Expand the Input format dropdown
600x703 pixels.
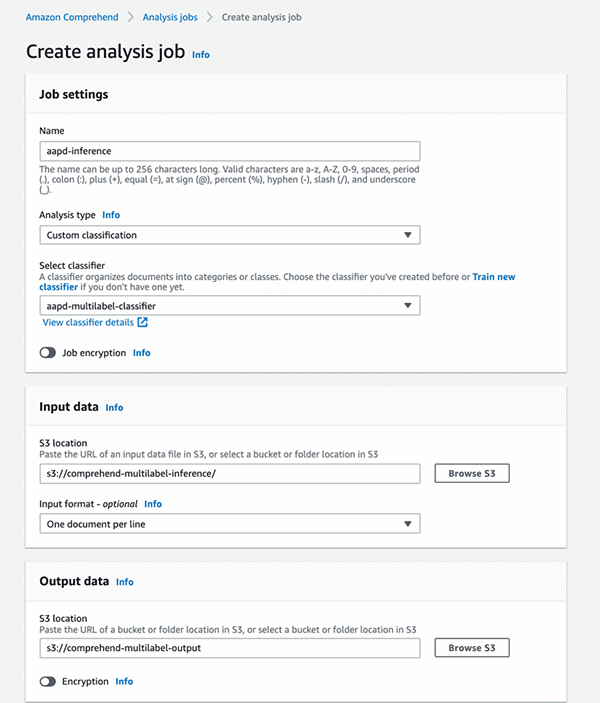click(x=229, y=524)
